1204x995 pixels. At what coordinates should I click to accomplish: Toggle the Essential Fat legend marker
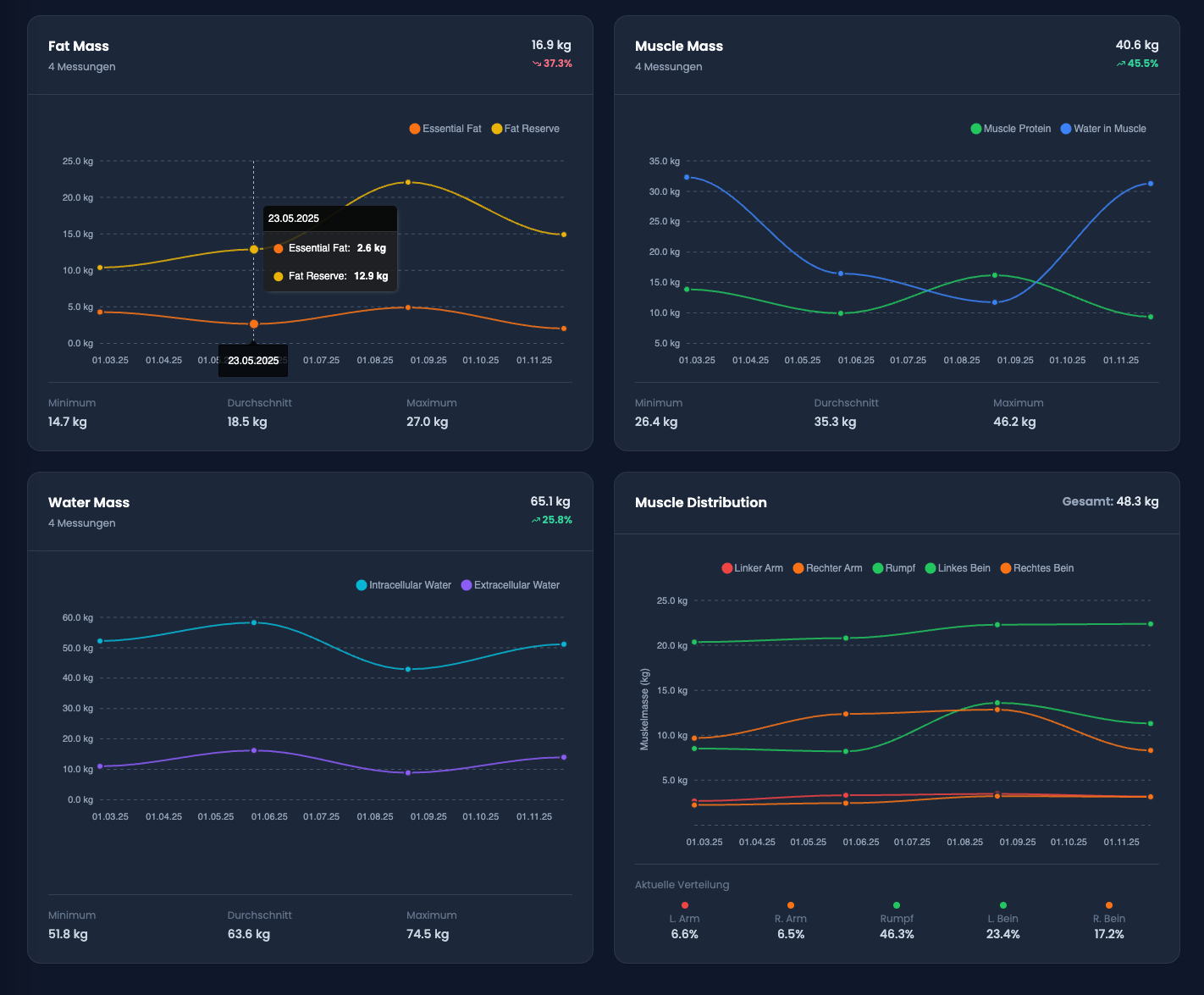point(414,128)
